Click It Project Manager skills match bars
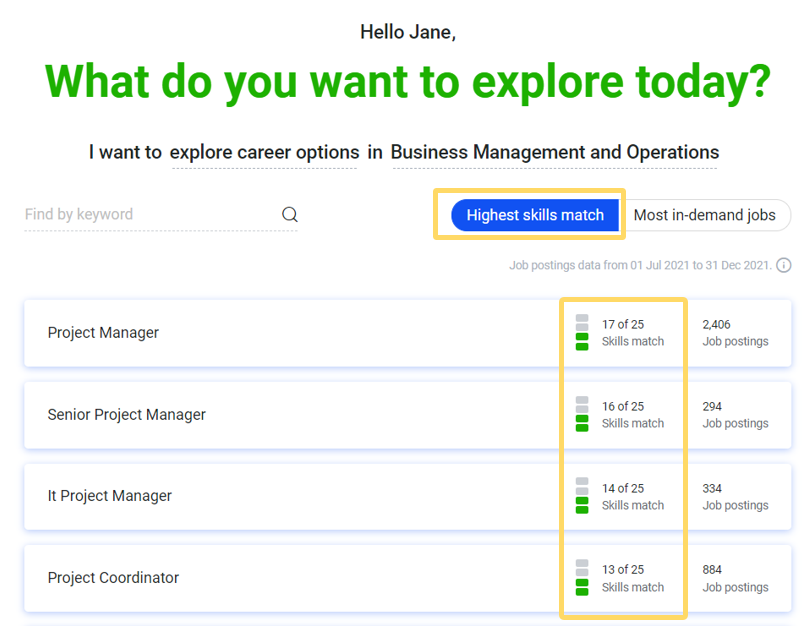 [x=582, y=495]
